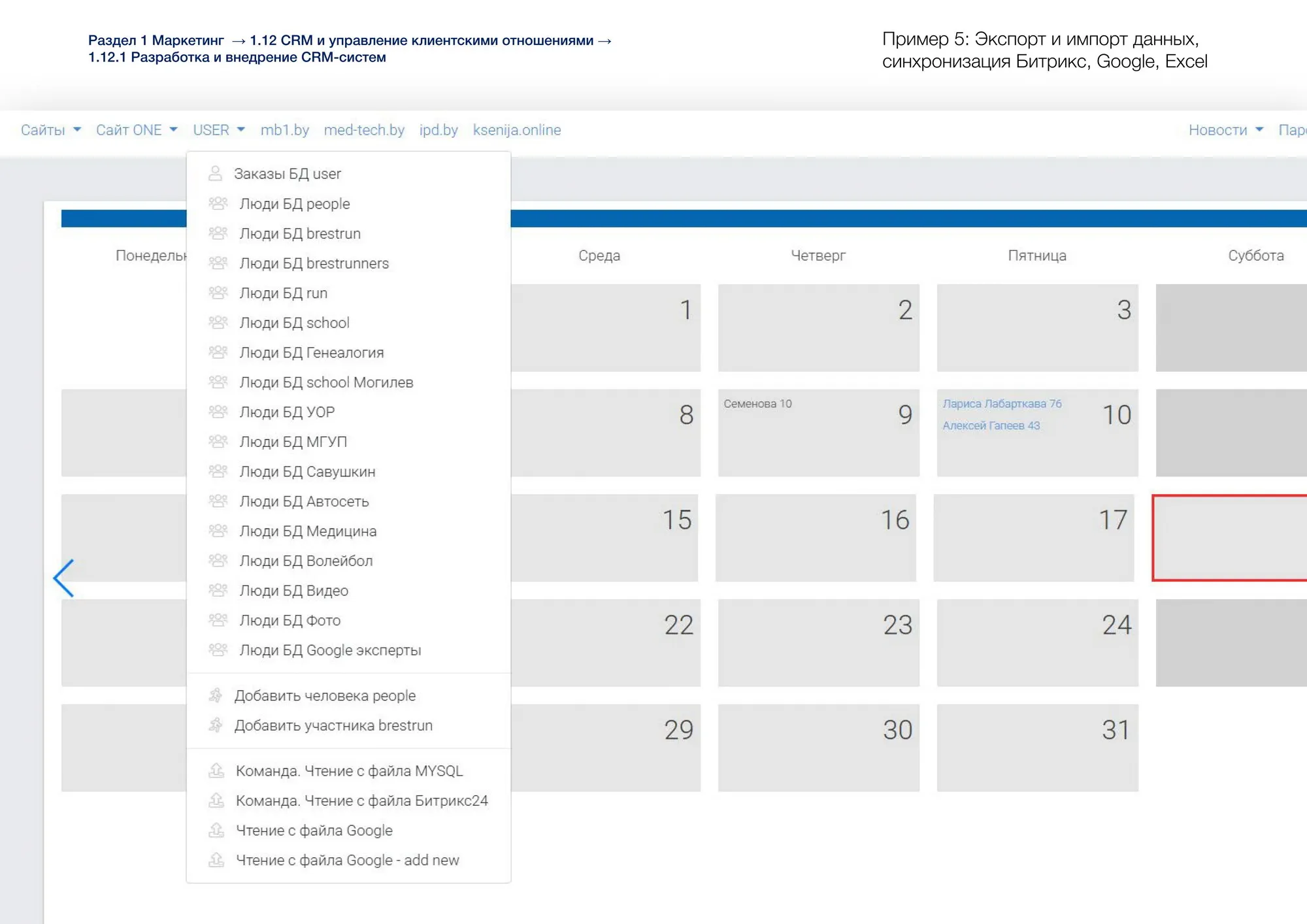Choose Люди БД people from menu

[348, 204]
